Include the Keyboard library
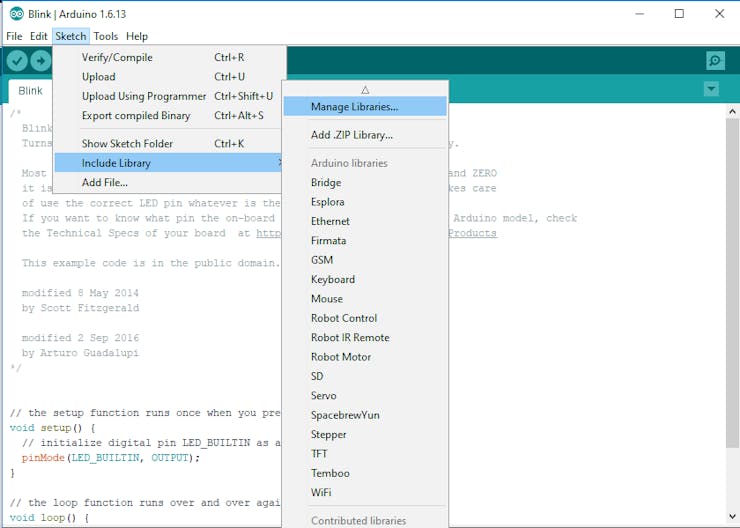Viewport: 740px width, 528px height. click(365, 279)
